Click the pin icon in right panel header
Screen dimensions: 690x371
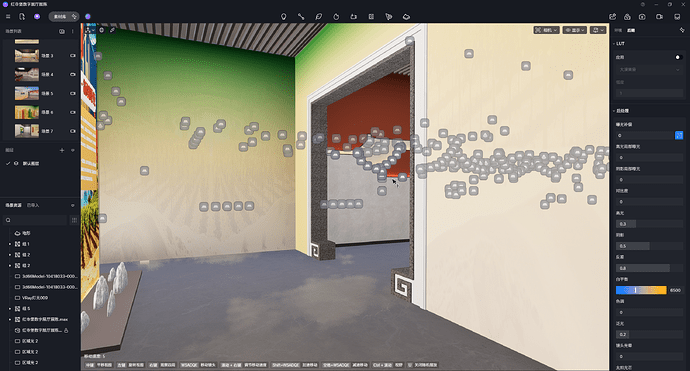[682, 30]
